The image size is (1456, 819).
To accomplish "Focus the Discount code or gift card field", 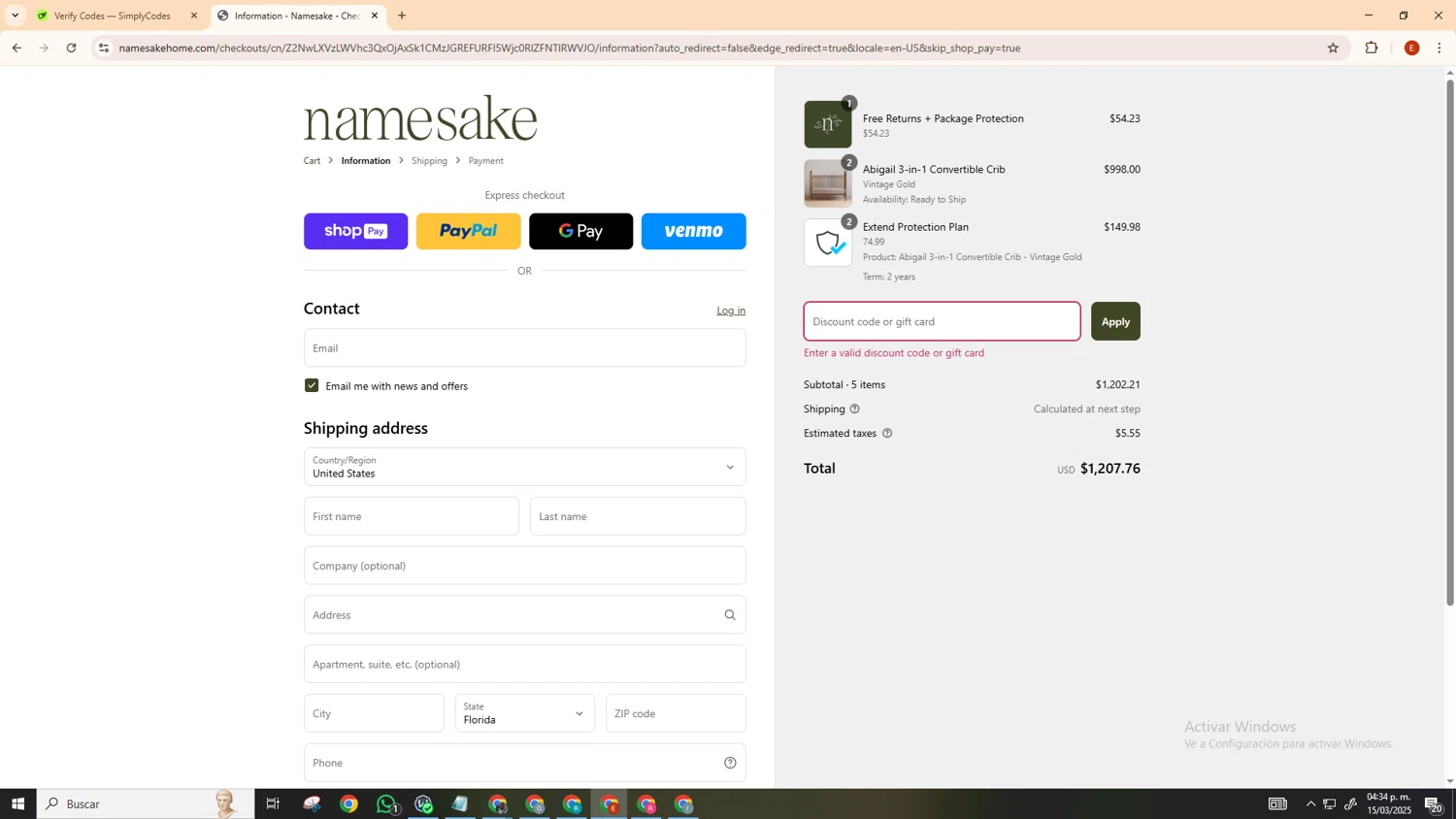I will click(942, 321).
